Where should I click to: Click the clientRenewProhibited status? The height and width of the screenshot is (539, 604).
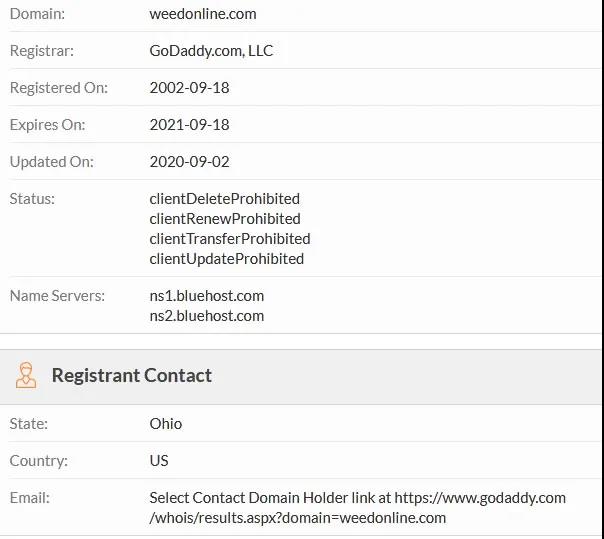pyautogui.click(x=225, y=219)
